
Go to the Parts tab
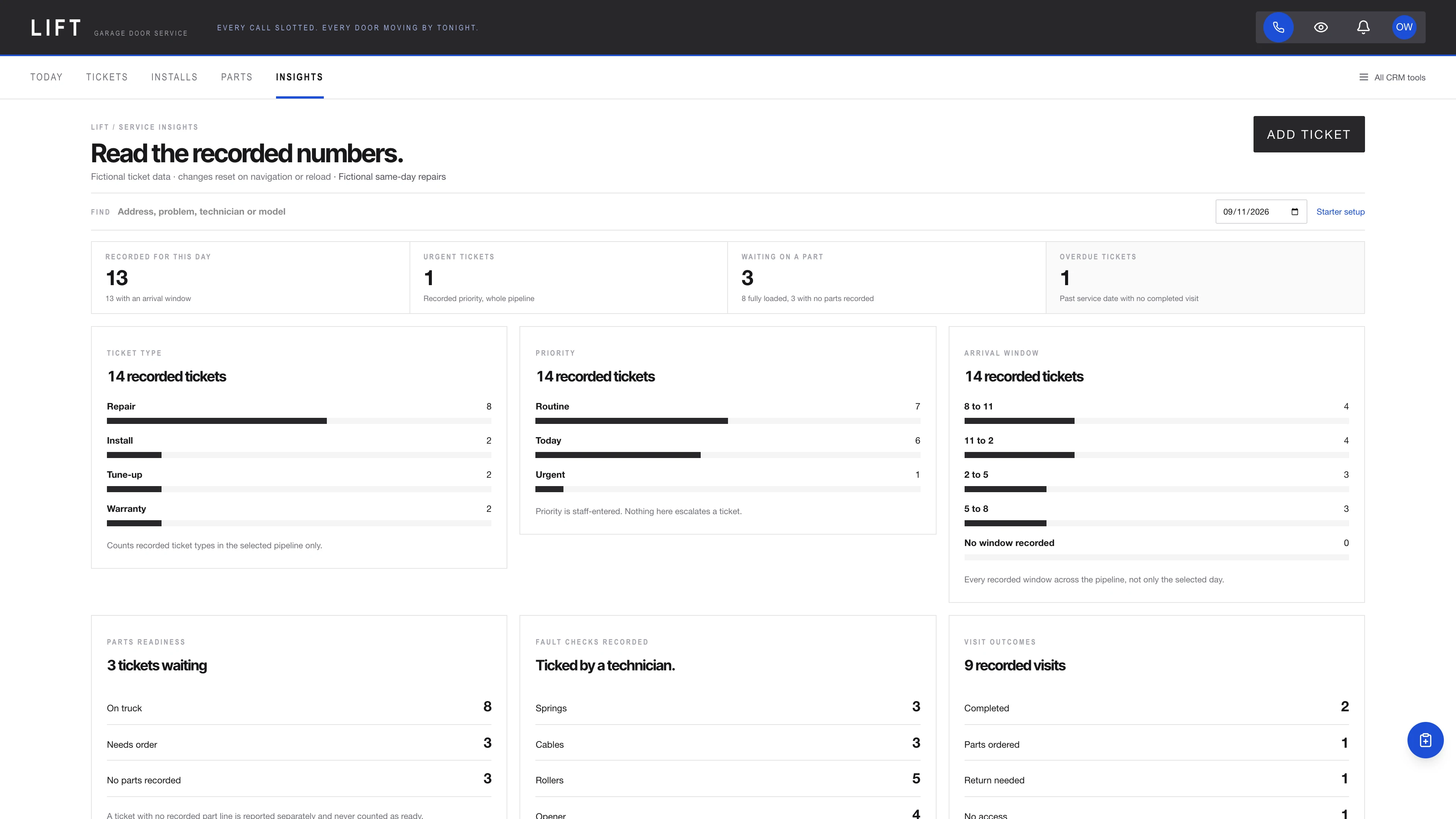coord(236,77)
